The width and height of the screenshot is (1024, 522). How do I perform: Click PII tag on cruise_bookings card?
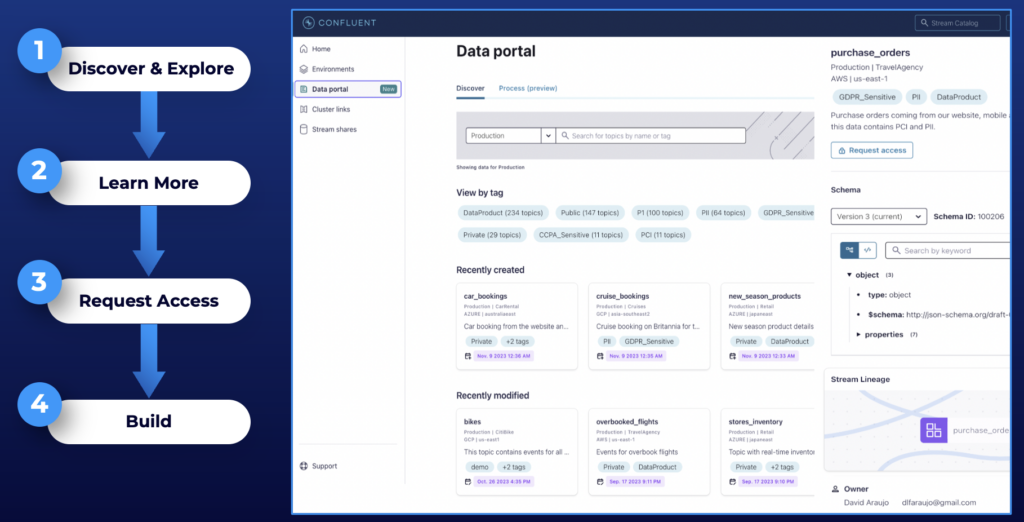pos(607,341)
